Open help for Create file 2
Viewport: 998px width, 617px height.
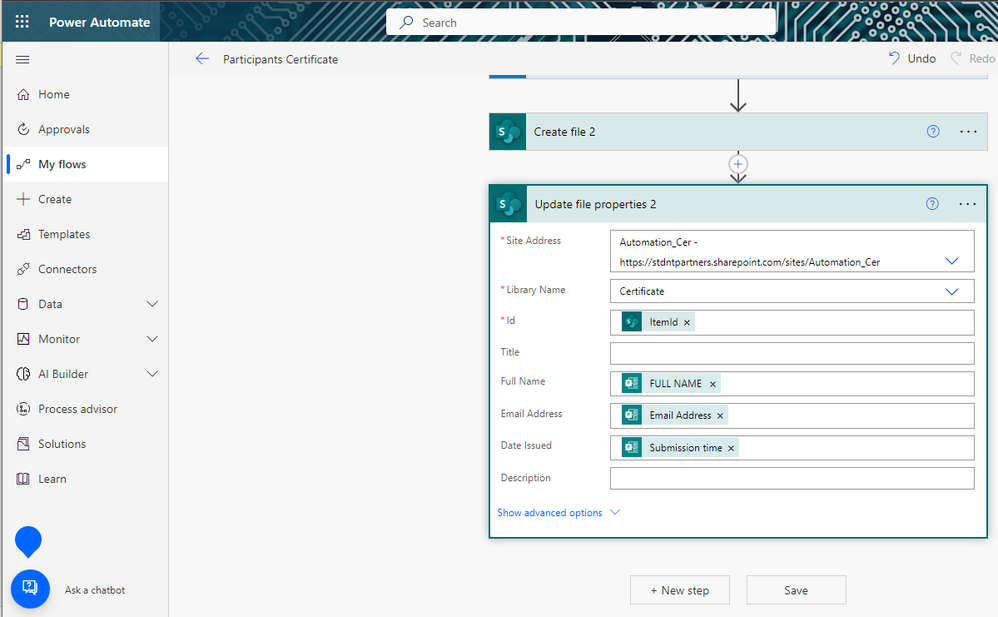tap(932, 132)
